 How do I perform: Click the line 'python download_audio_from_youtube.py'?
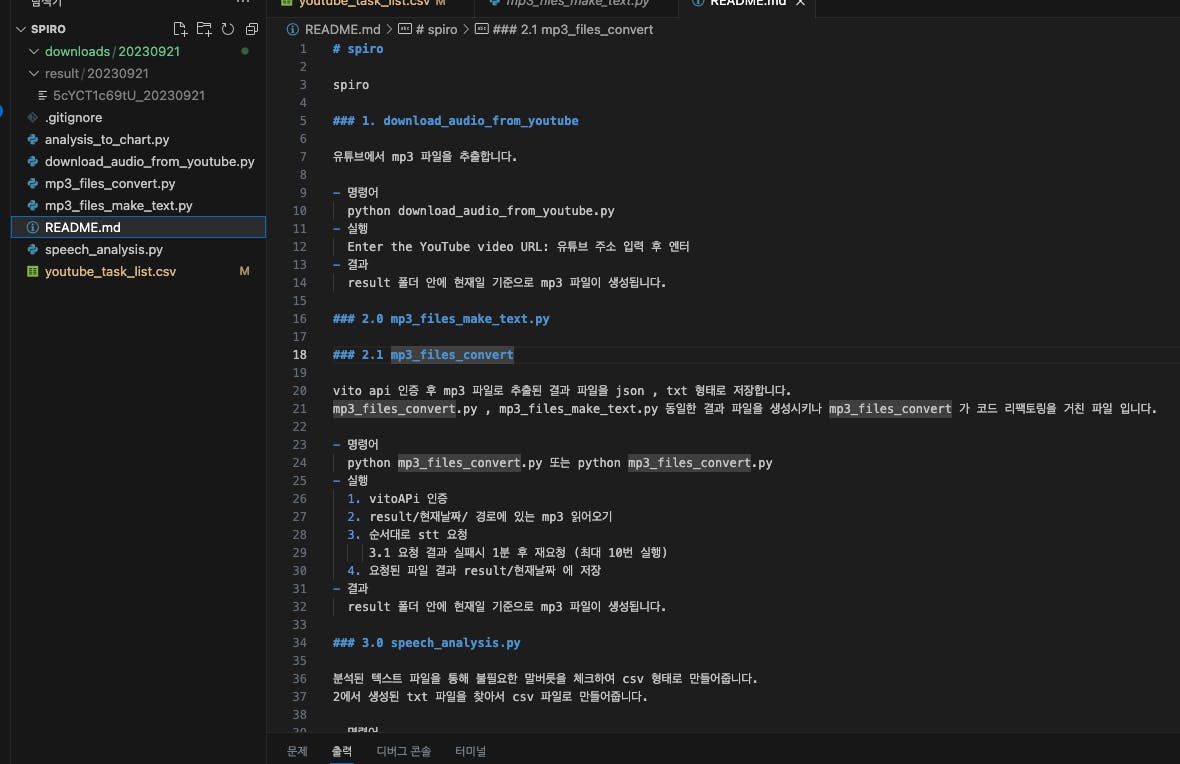coord(481,211)
